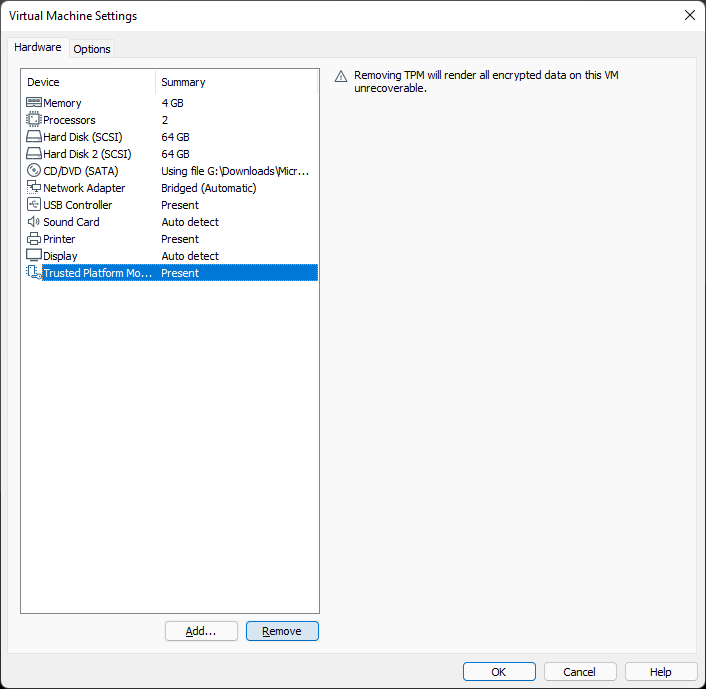Viewport: 706px width, 689px height.
Task: Switch to the Hardware tab
Action: pyautogui.click(x=38, y=47)
